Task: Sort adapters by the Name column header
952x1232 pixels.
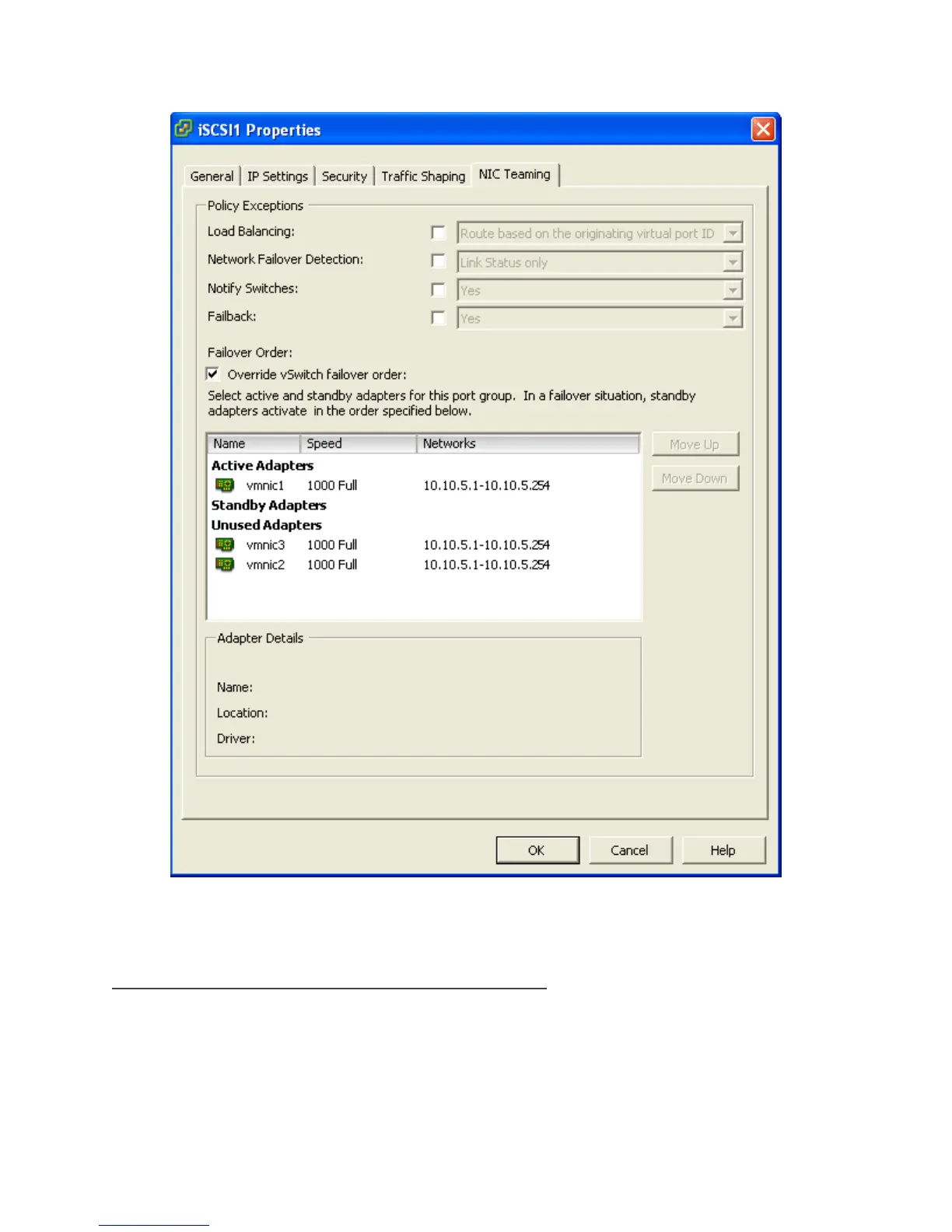Action: point(254,443)
